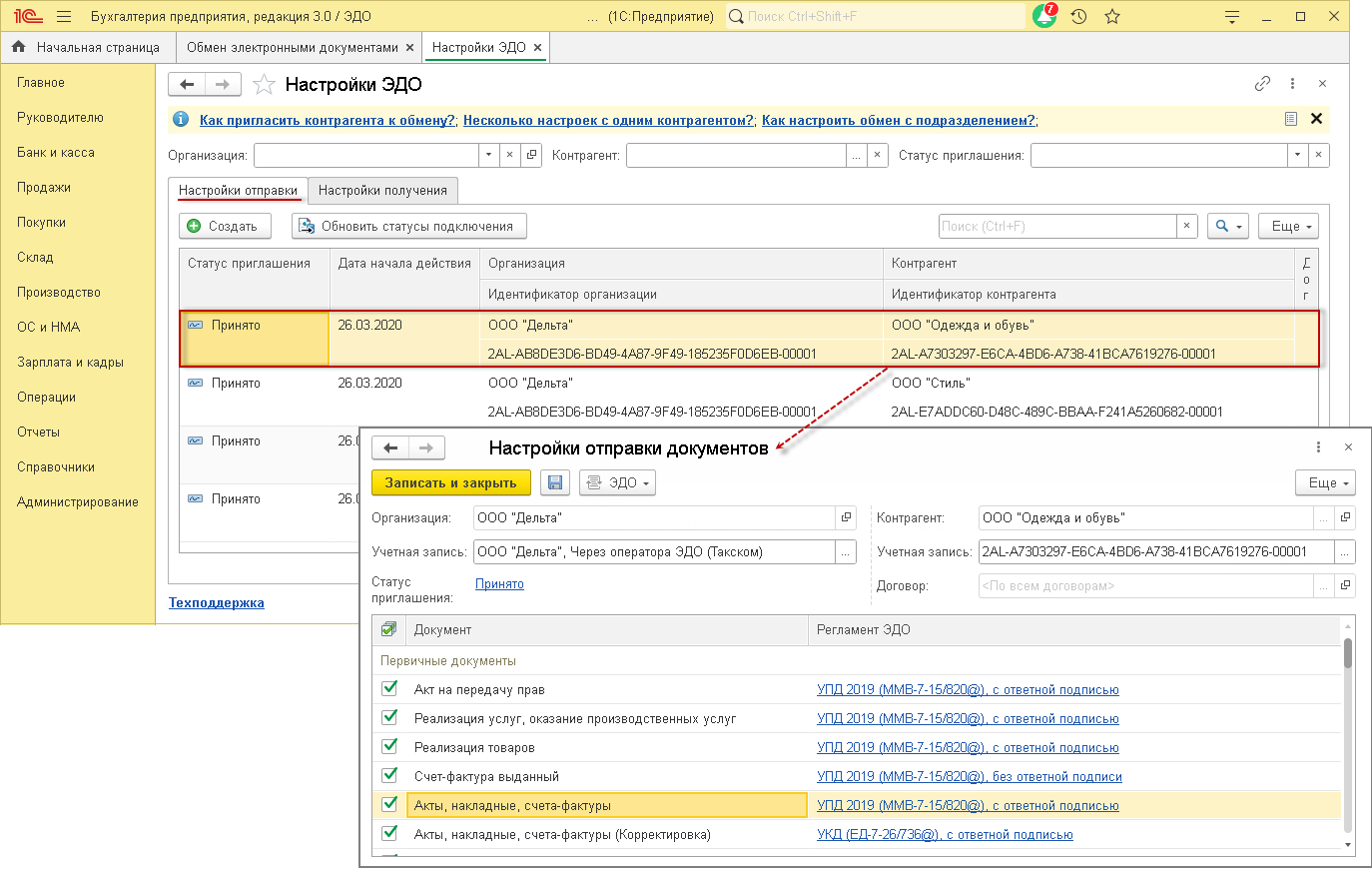Clear the Организация filter
This screenshot has height=869, width=1372.
(509, 155)
